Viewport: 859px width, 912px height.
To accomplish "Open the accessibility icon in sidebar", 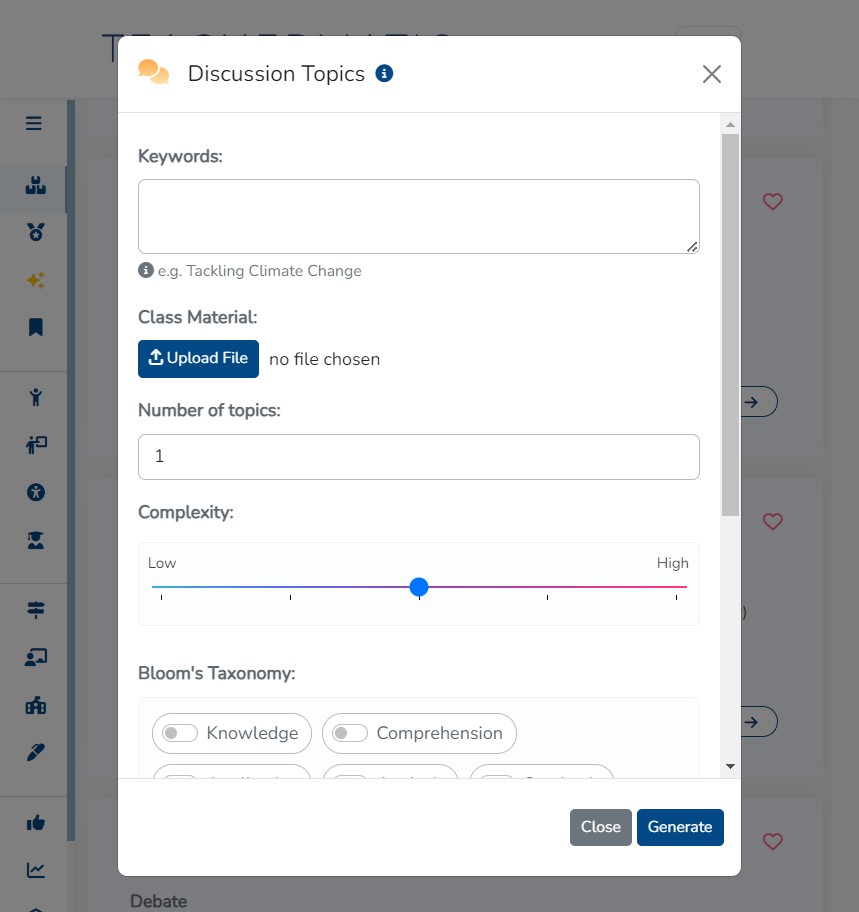I will click(35, 493).
